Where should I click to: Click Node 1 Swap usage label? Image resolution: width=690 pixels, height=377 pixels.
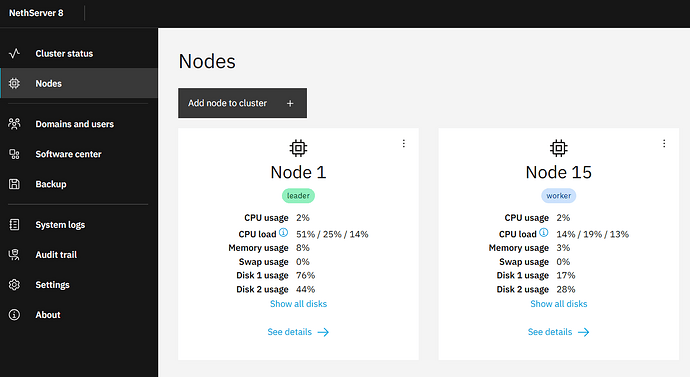(264, 262)
